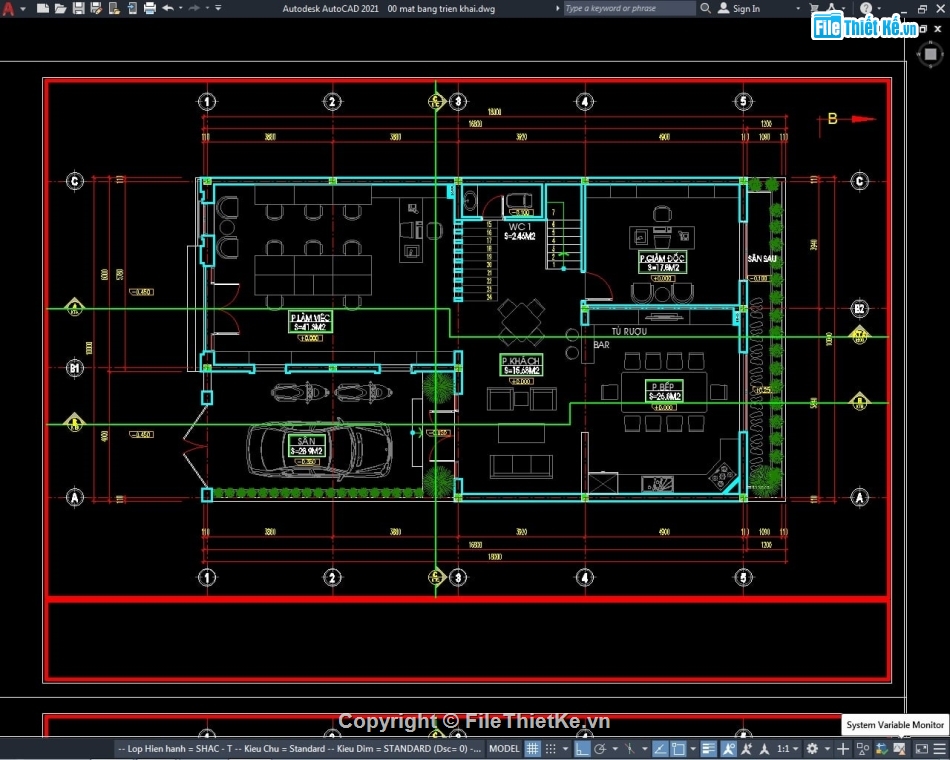The image size is (950, 760).
Task: Plot the drawing with the printer icon
Action: click(x=150, y=8)
